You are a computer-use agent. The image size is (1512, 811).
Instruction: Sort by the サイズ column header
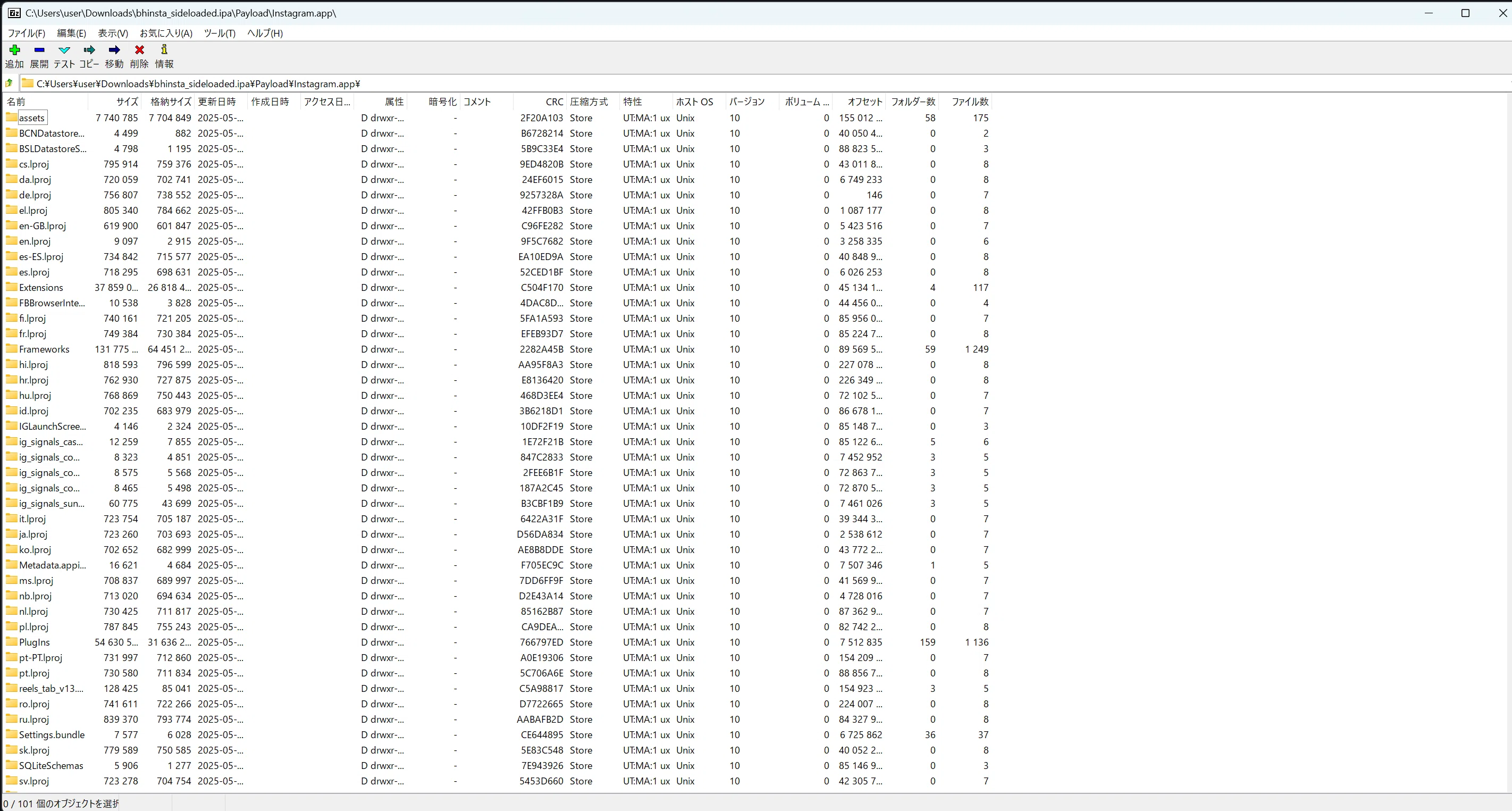pos(115,102)
